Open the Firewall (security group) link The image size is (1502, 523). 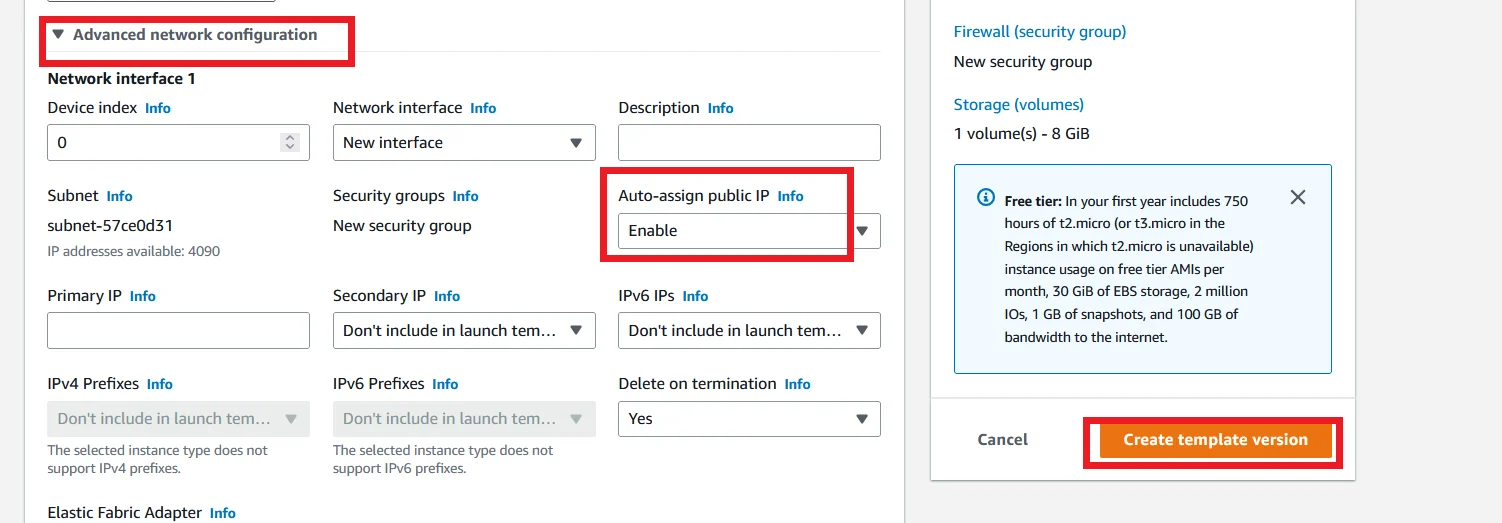pyautogui.click(x=1040, y=32)
